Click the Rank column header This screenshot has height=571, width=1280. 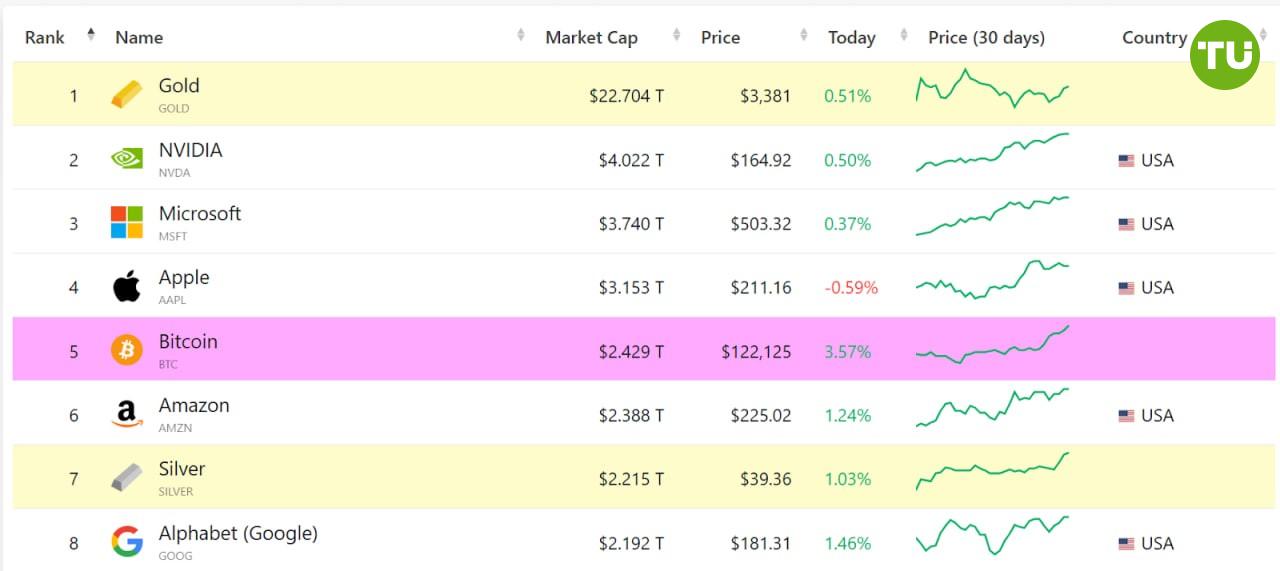click(45, 37)
